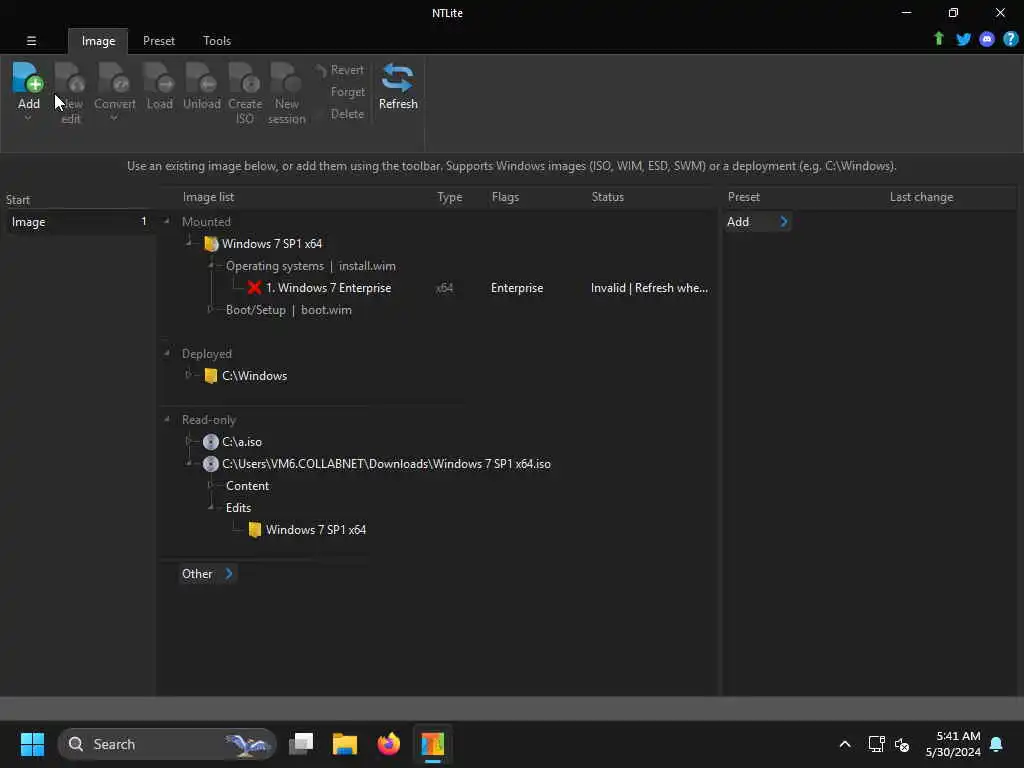The width and height of the screenshot is (1024, 768).
Task: Open the Help question mark icon
Action: [1010, 39]
